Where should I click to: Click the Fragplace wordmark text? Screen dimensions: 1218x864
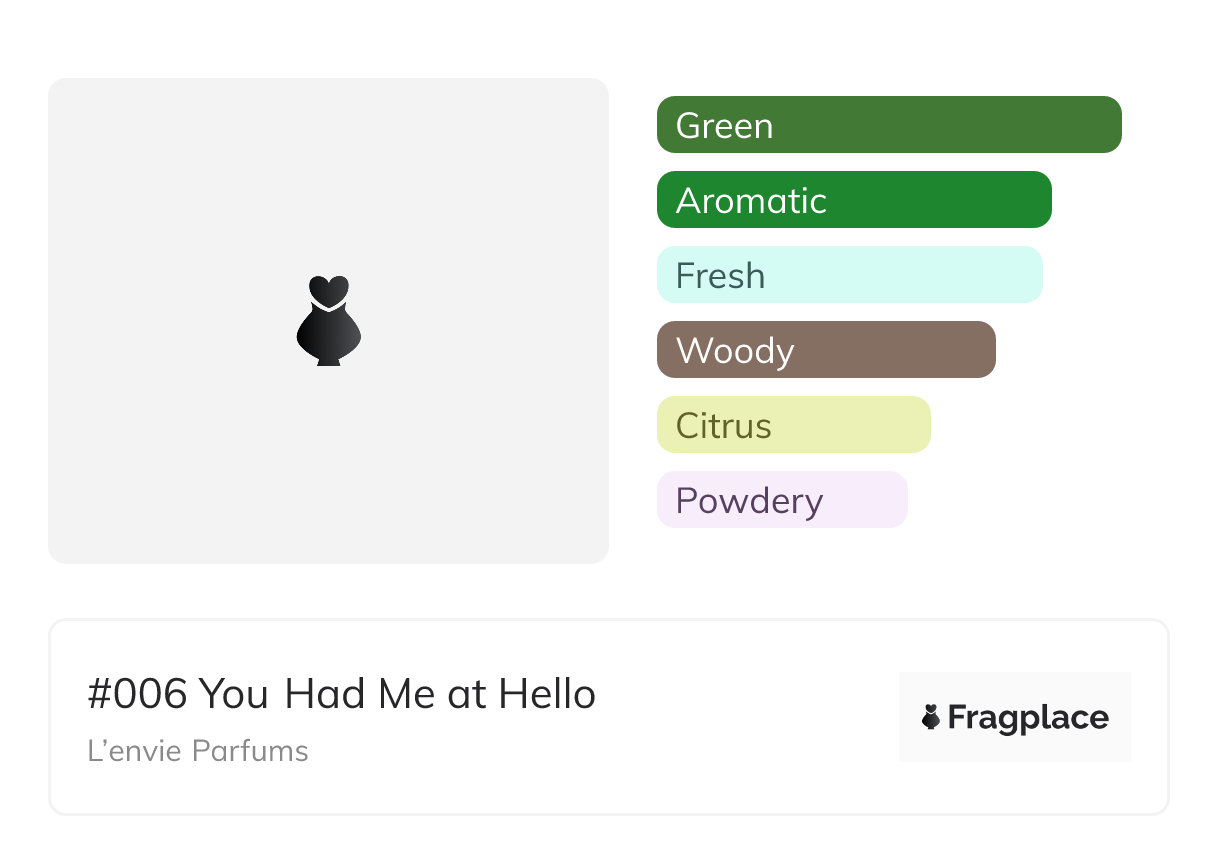click(1028, 718)
